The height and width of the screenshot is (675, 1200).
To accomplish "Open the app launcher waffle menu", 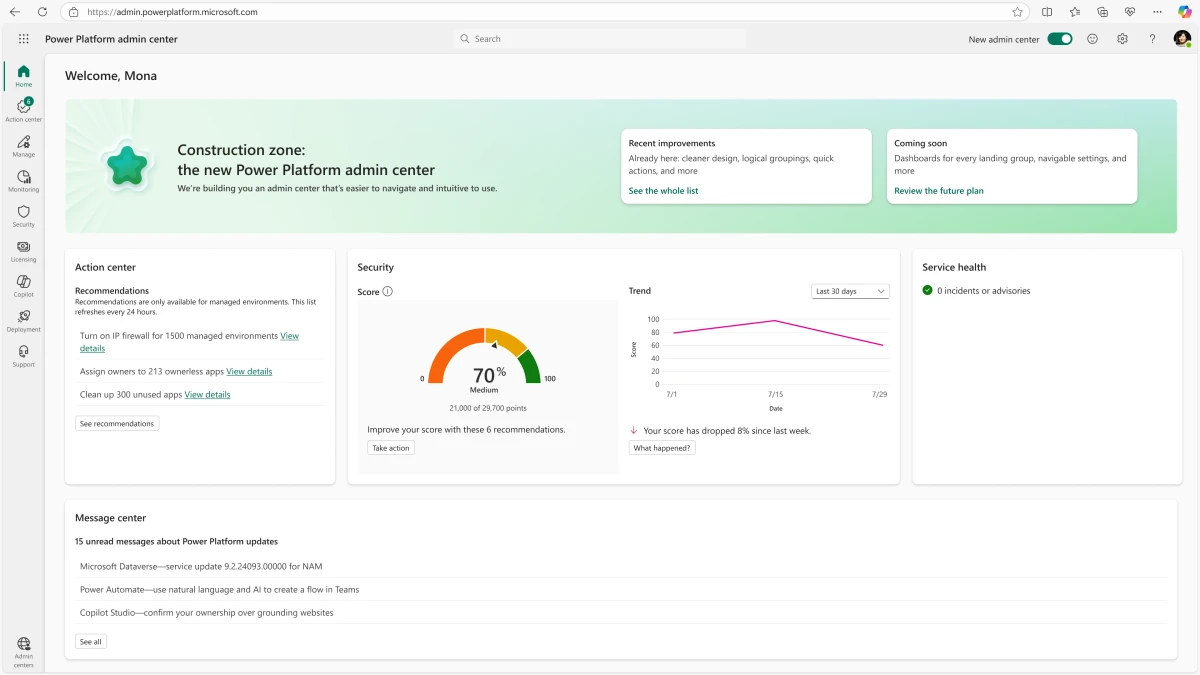I will coord(23,38).
